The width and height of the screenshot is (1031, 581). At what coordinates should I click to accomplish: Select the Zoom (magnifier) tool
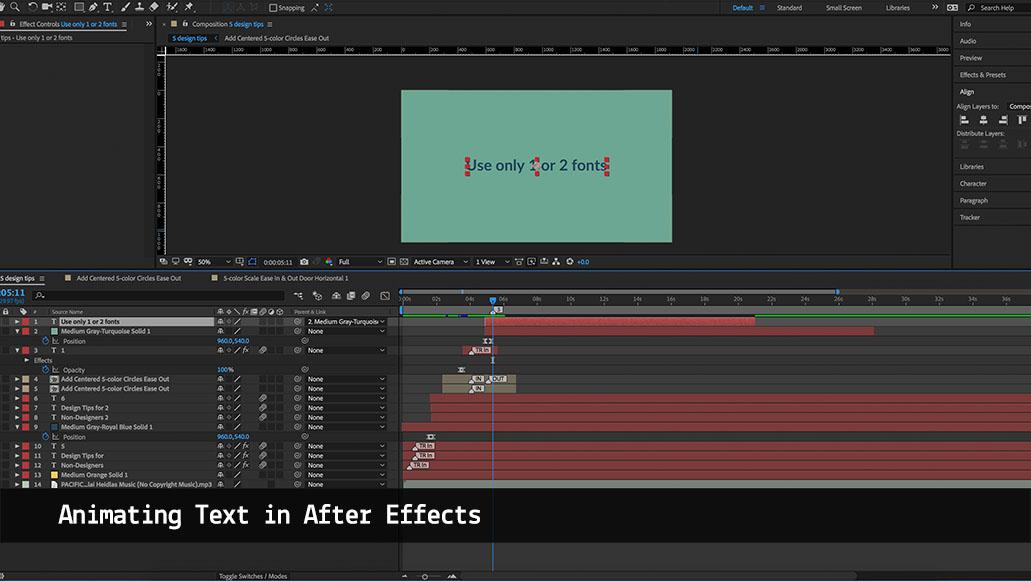[14, 7]
